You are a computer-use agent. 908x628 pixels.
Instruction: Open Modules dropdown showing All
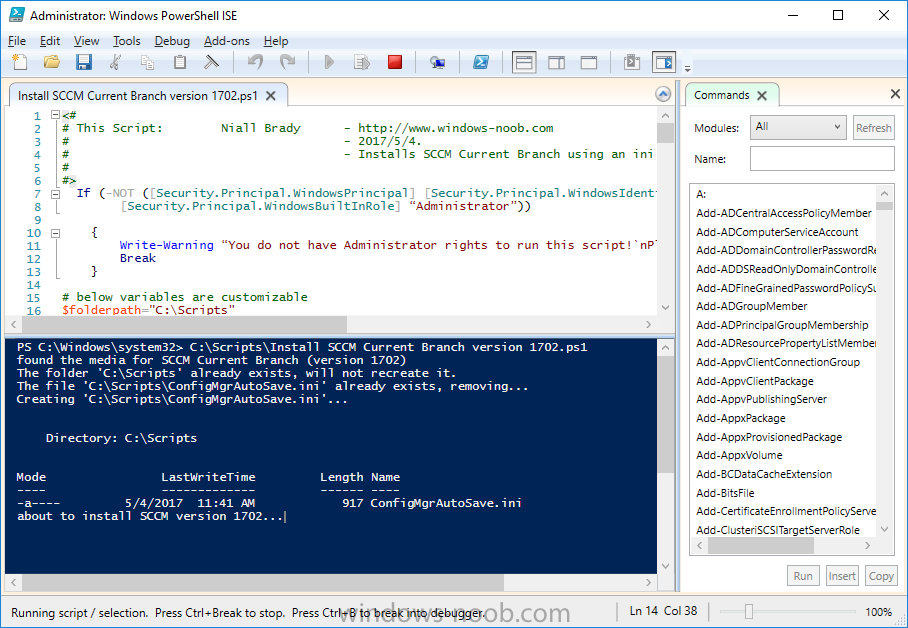point(798,127)
